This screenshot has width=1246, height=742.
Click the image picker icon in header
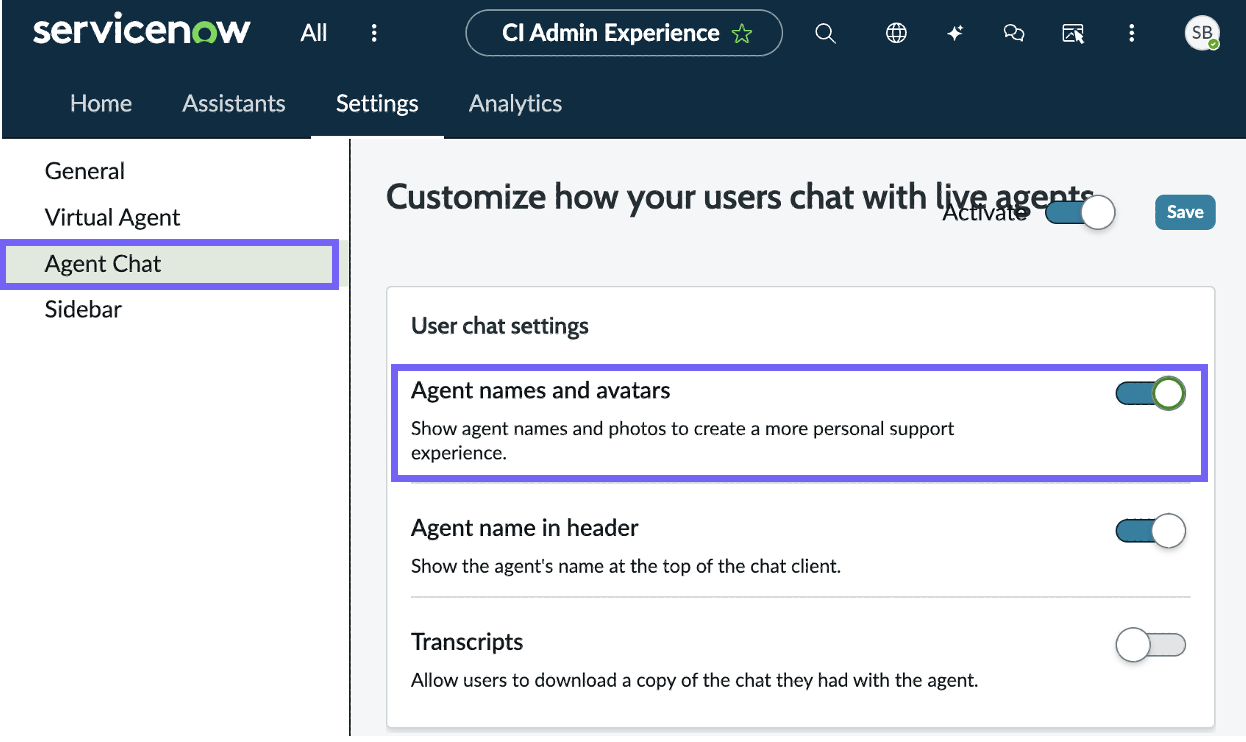coord(1073,33)
